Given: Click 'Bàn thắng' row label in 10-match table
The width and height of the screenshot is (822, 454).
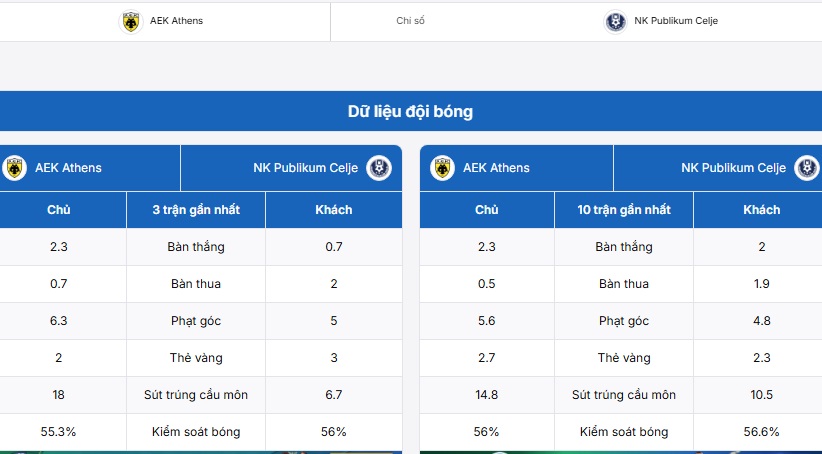Looking at the screenshot, I should point(624,247).
